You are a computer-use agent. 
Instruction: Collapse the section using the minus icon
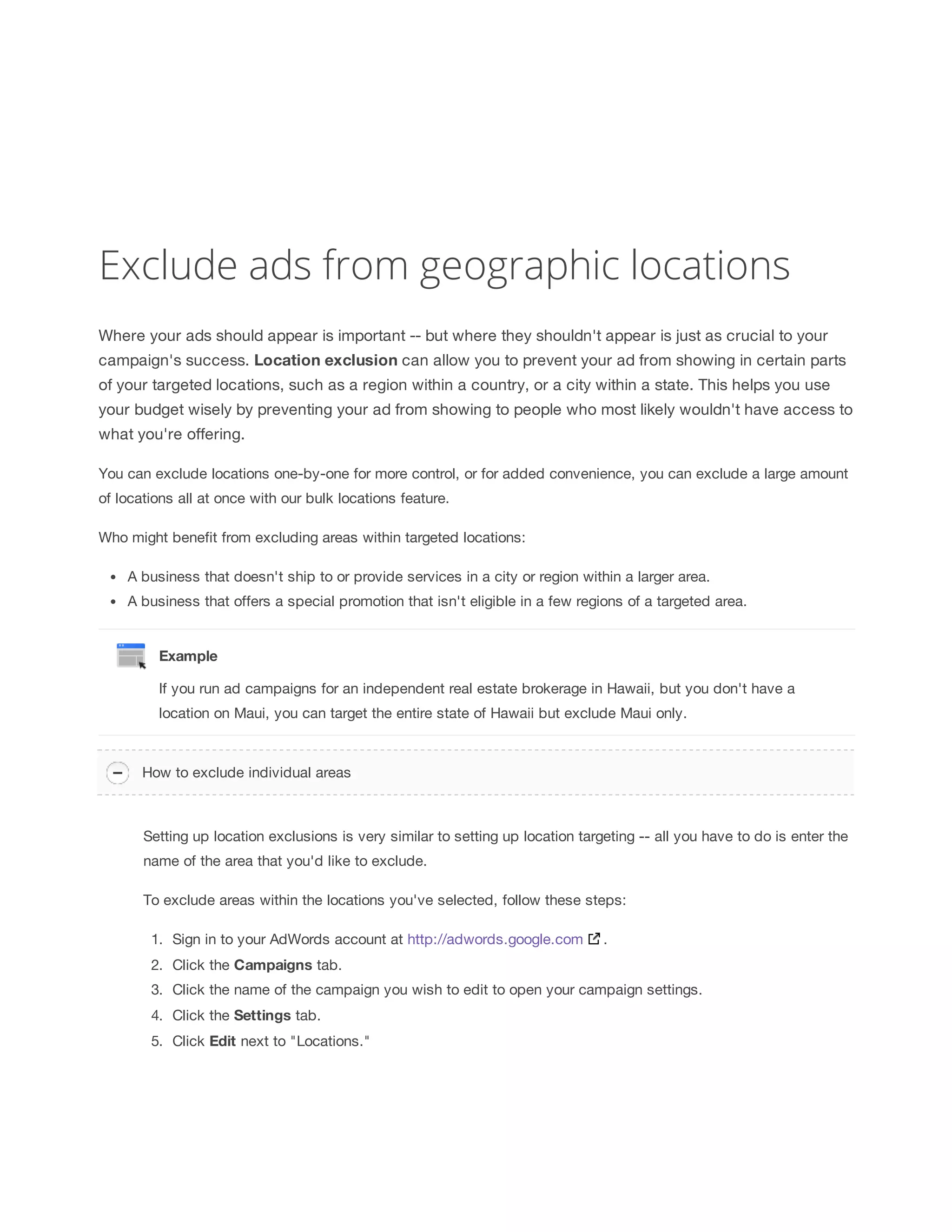coord(118,772)
